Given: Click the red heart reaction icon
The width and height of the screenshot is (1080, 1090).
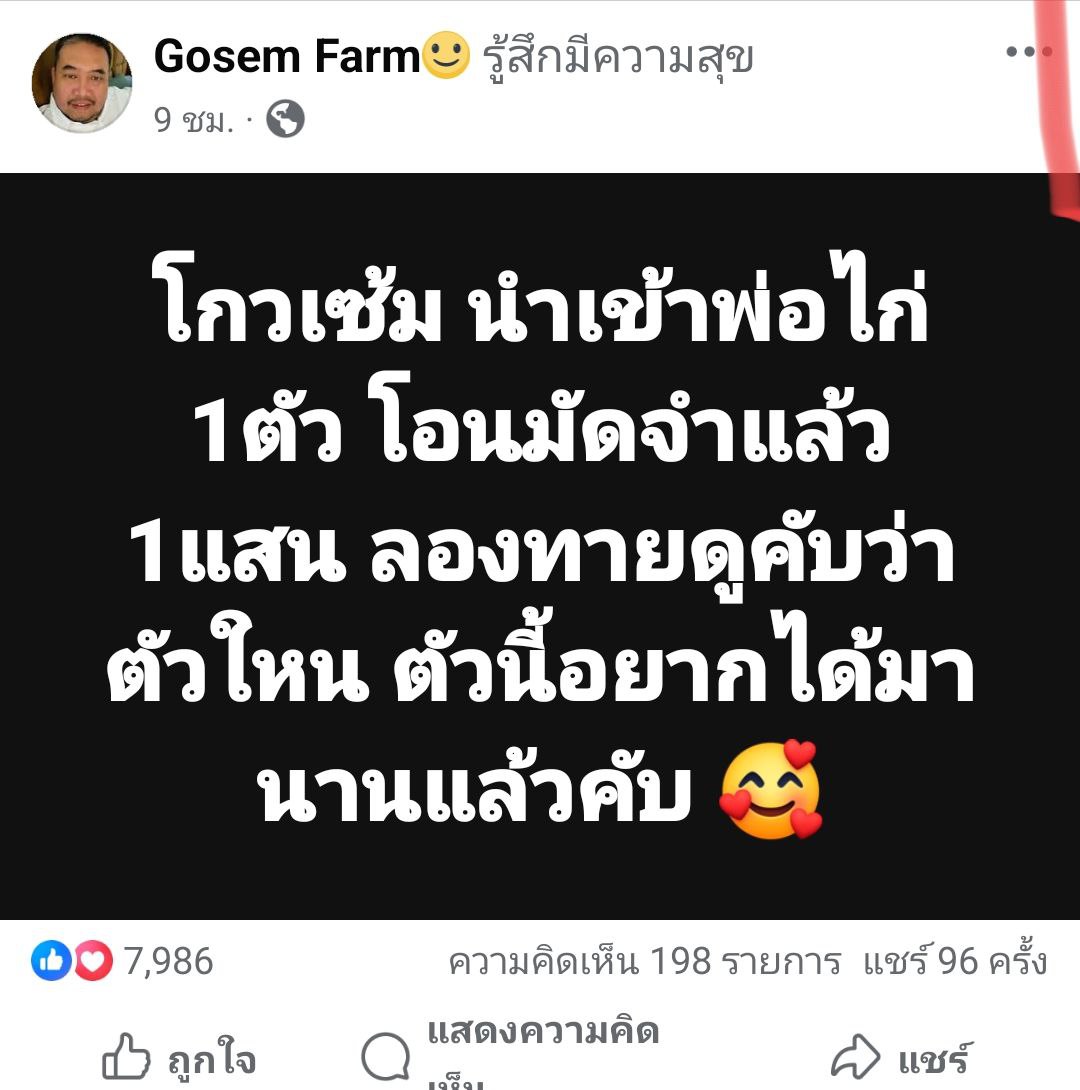Looking at the screenshot, I should tap(92, 961).
